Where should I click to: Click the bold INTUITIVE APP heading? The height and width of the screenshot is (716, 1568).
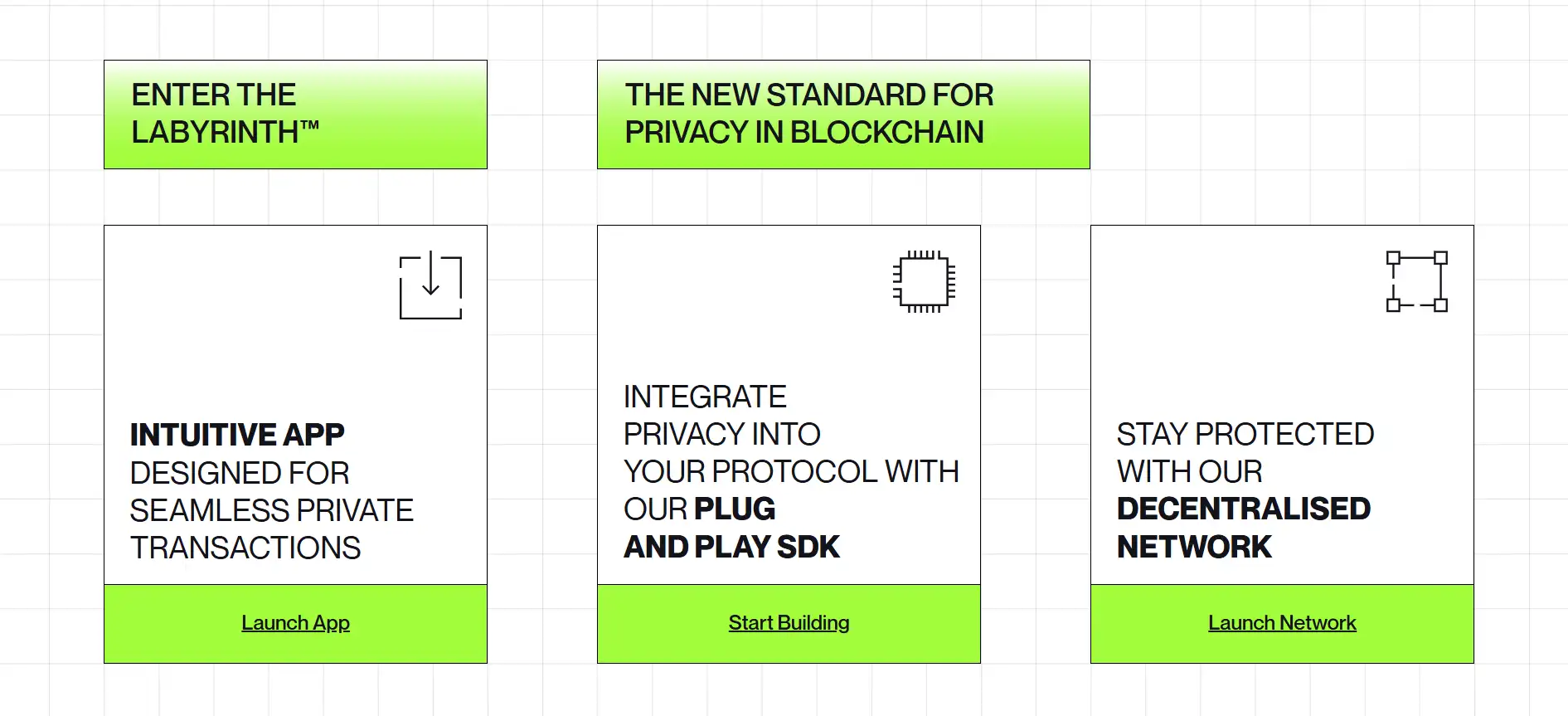(237, 435)
